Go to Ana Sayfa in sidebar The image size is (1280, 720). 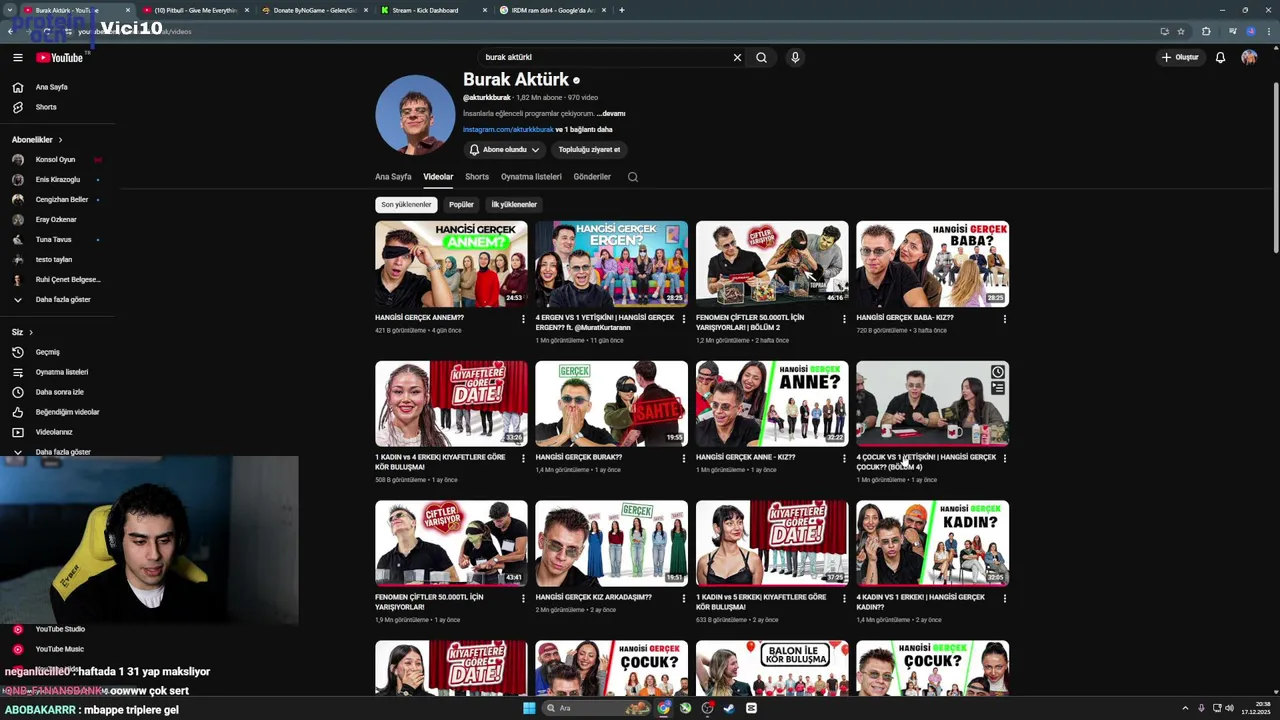[52, 87]
